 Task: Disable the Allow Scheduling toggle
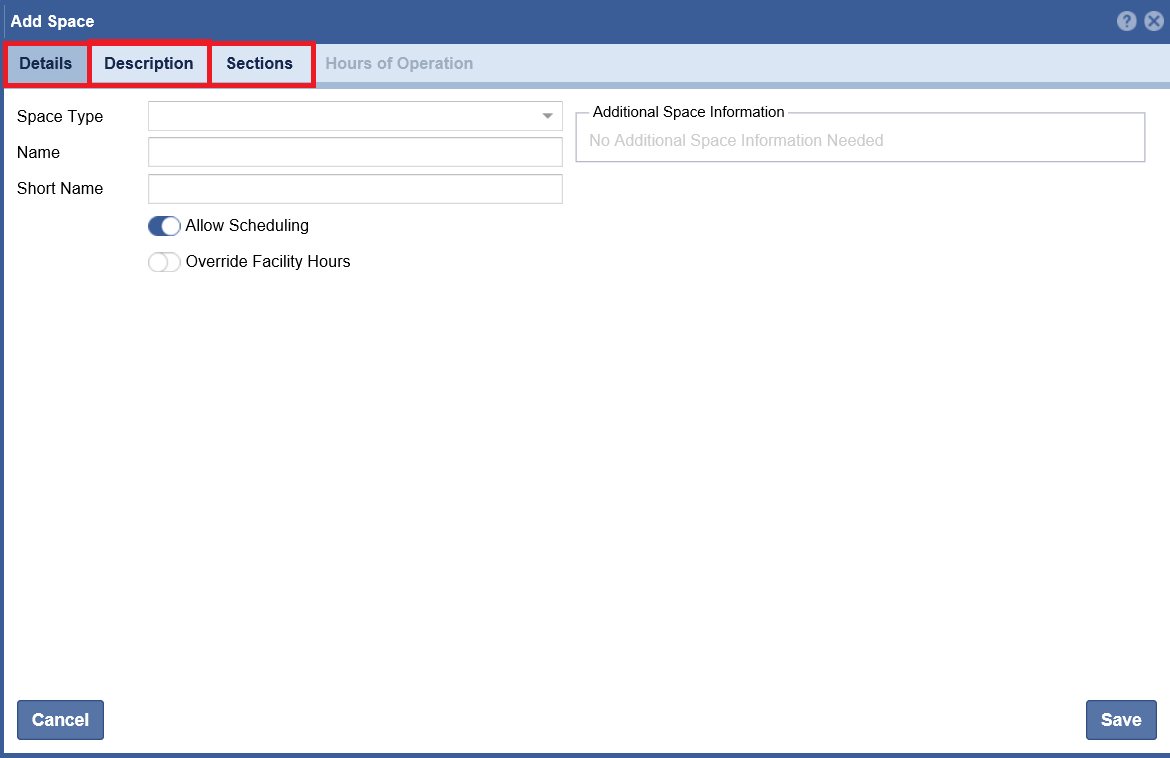point(164,226)
